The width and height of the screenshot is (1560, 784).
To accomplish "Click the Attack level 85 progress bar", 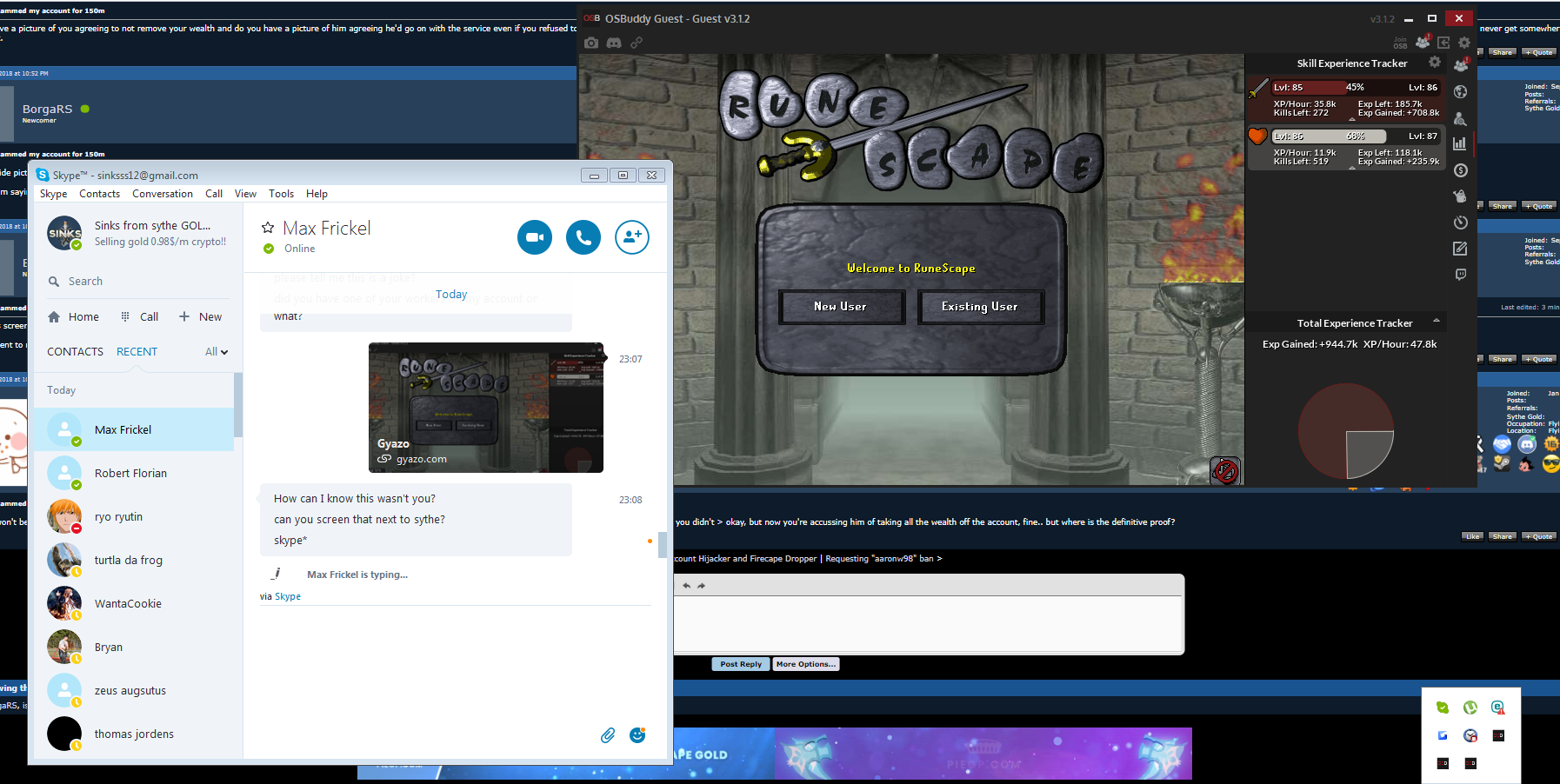I will click(1356, 87).
